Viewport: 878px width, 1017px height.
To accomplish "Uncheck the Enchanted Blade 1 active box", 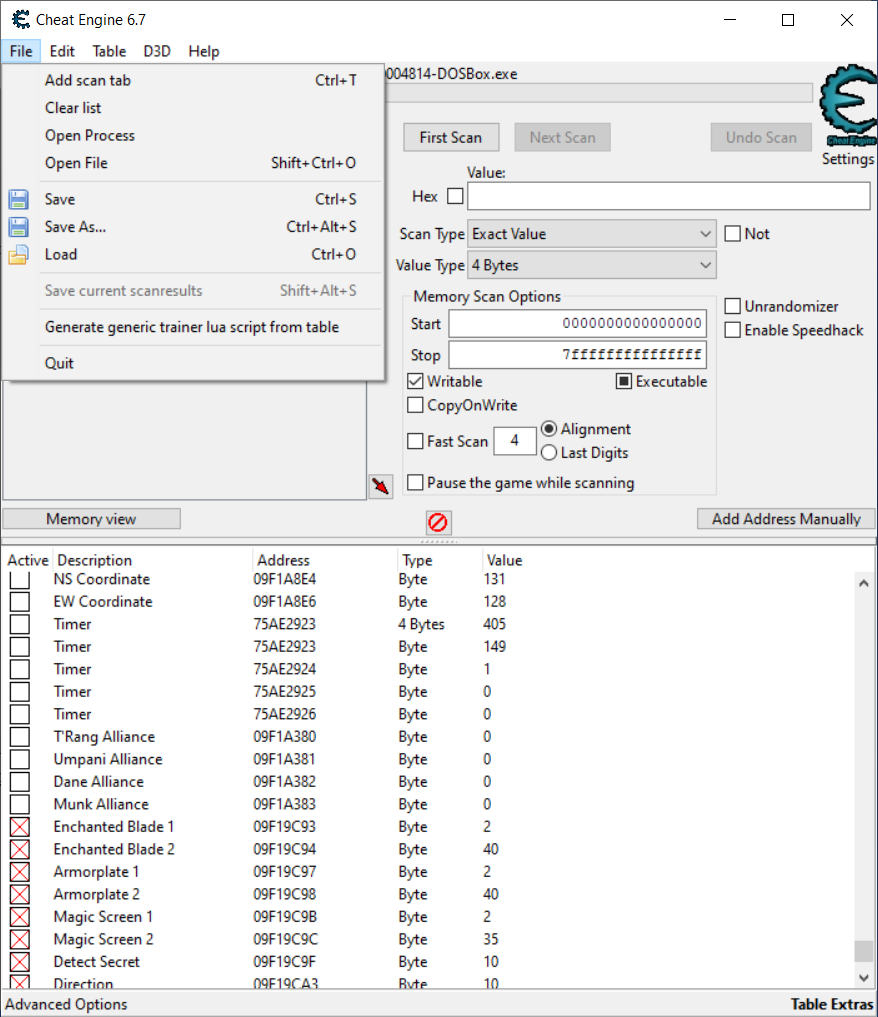I will [20, 827].
